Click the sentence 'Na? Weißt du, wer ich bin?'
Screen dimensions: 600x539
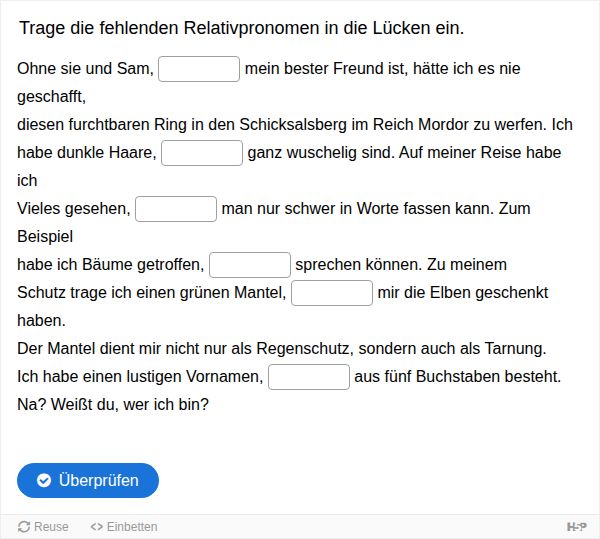[113, 404]
